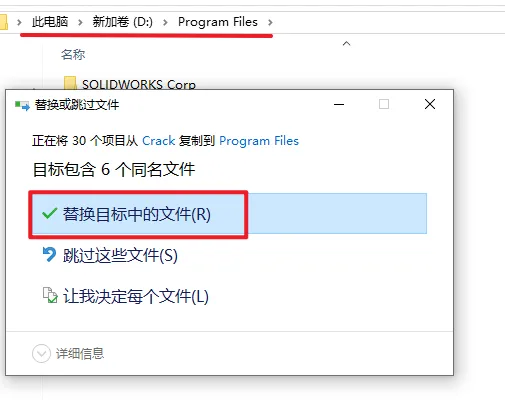Viewport: 505px width, 400px height.
Task: Click the copy-transfer icon in dialog title bar
Action: pyautogui.click(x=22, y=105)
